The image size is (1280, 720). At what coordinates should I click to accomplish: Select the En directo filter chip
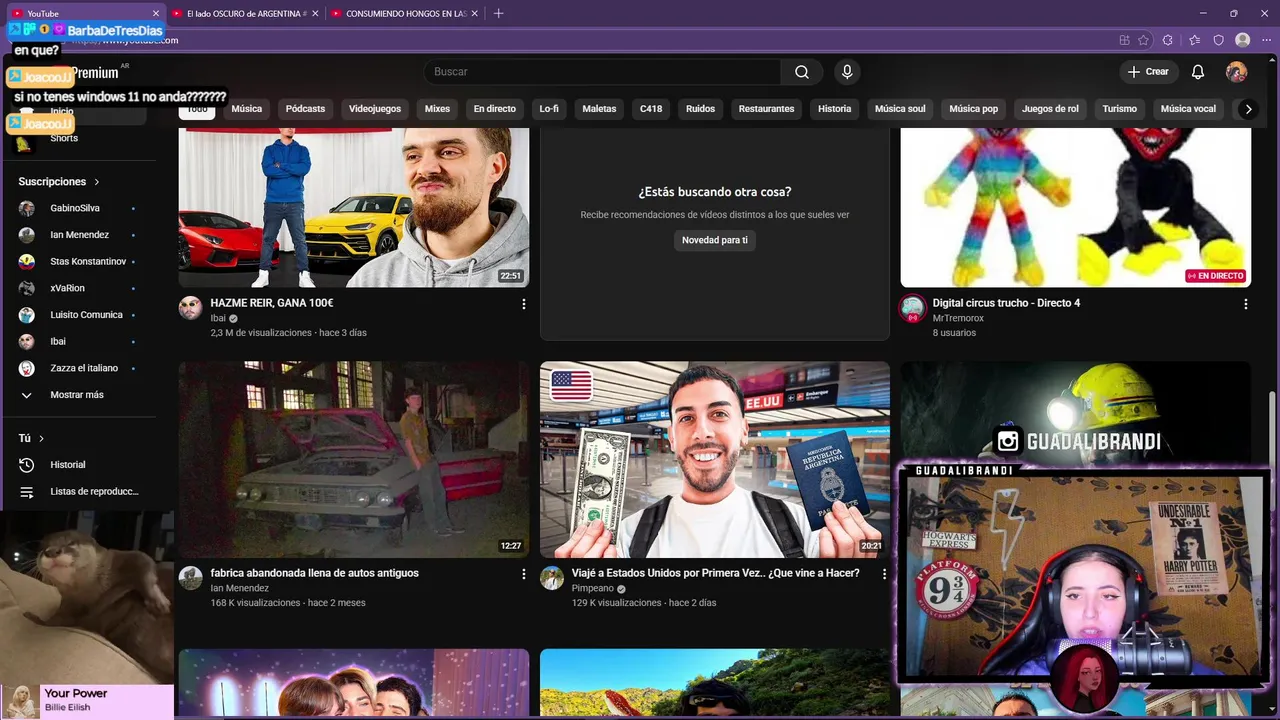[x=495, y=109]
